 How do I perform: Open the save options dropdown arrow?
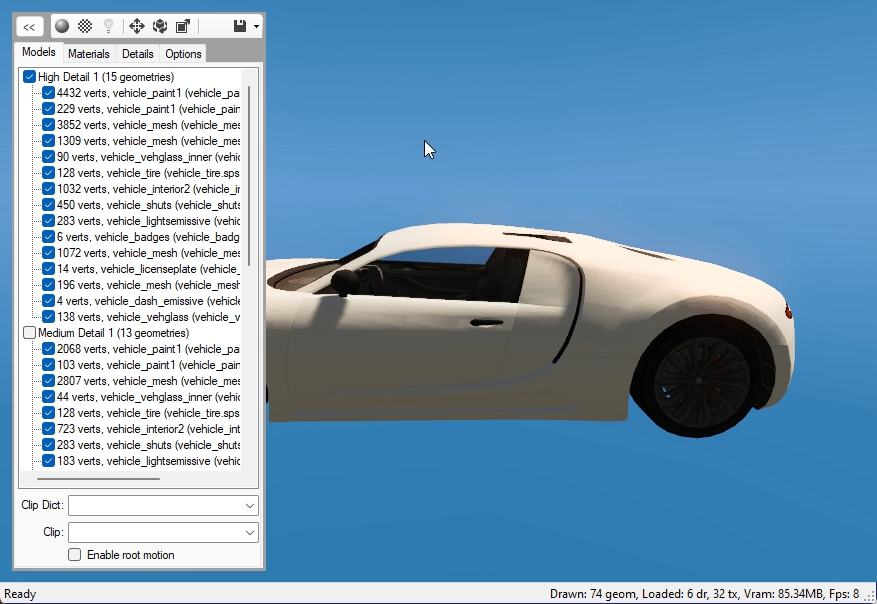point(257,26)
